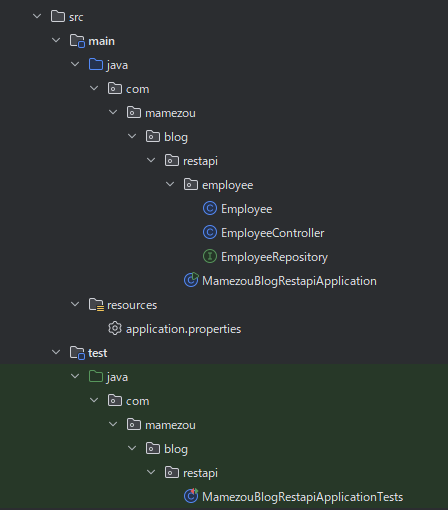Click the MamezouBlogRestapiApplicationTests test class icon
The height and width of the screenshot is (510, 448).
191,496
